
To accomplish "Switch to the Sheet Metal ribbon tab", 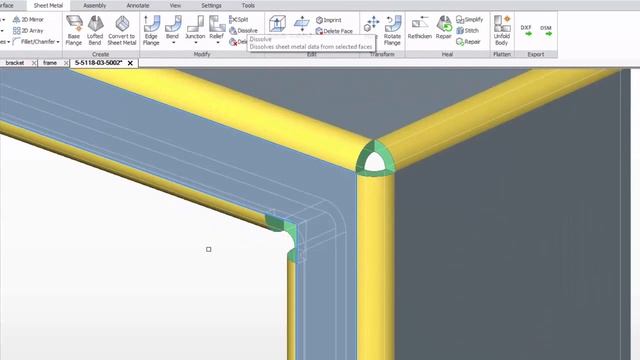I will click(x=48, y=5).
